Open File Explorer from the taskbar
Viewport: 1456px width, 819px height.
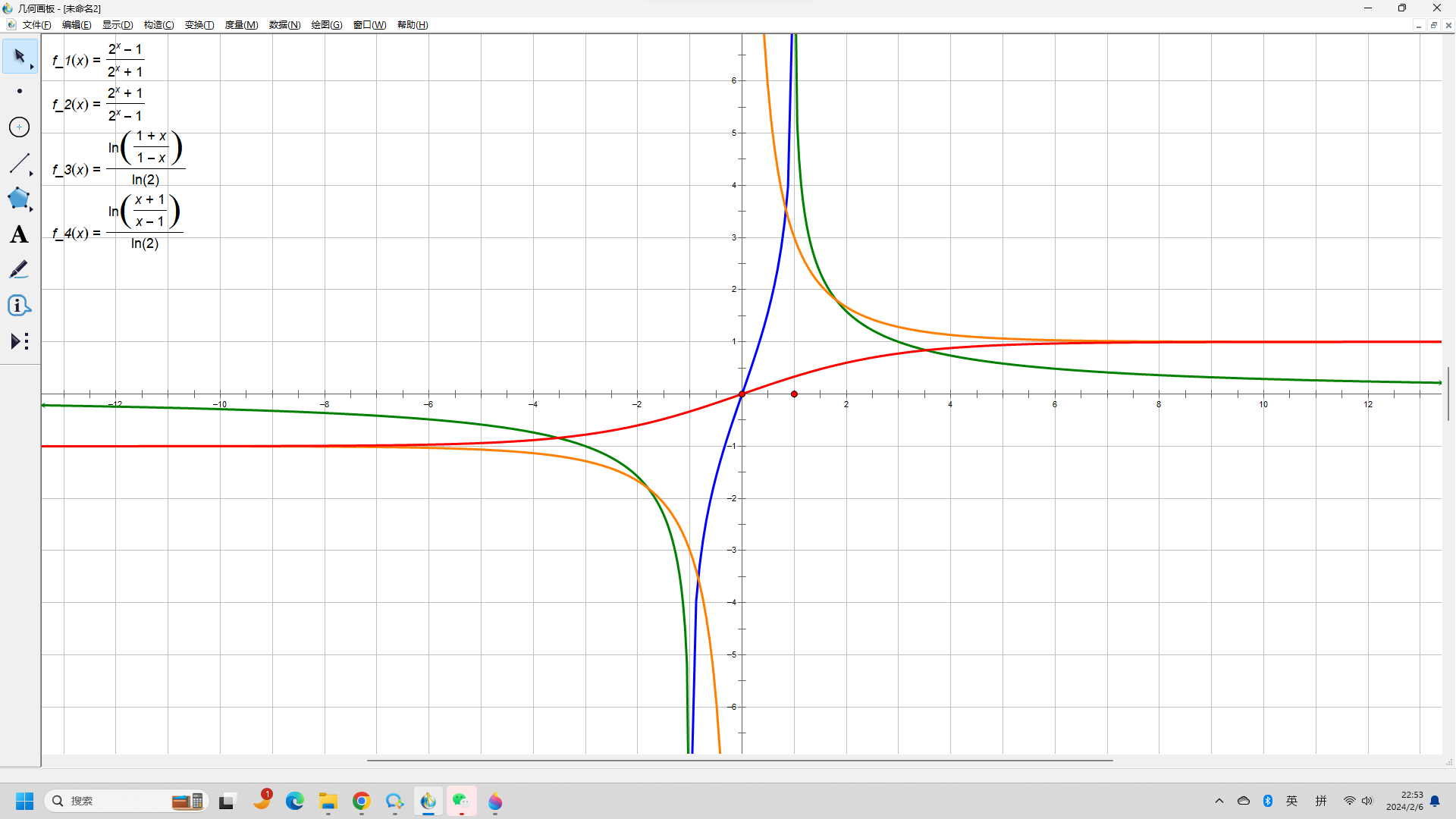[x=328, y=801]
